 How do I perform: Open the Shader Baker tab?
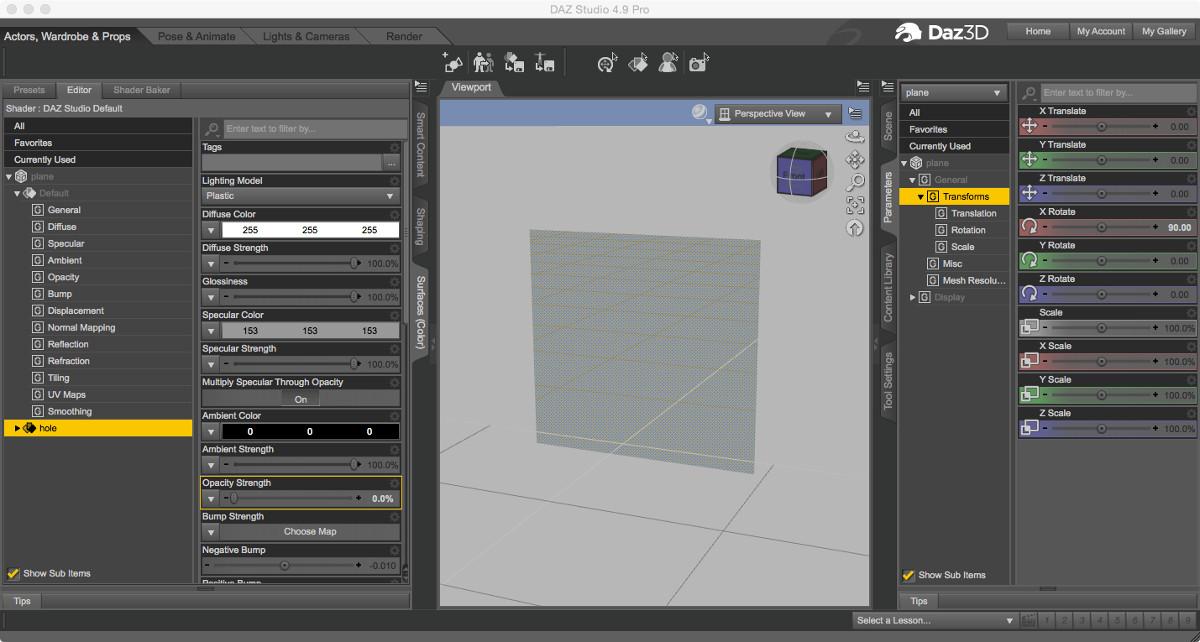tap(141, 90)
